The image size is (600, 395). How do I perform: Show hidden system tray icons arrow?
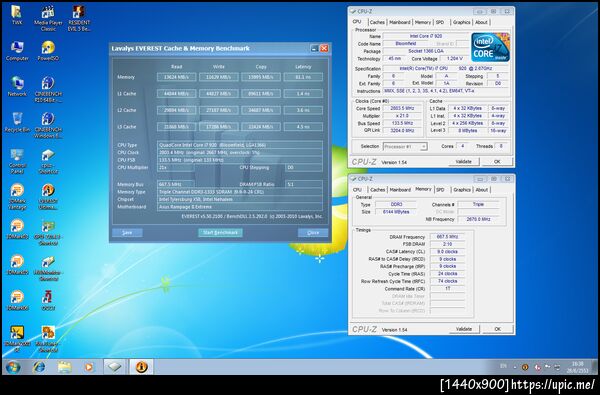515,367
